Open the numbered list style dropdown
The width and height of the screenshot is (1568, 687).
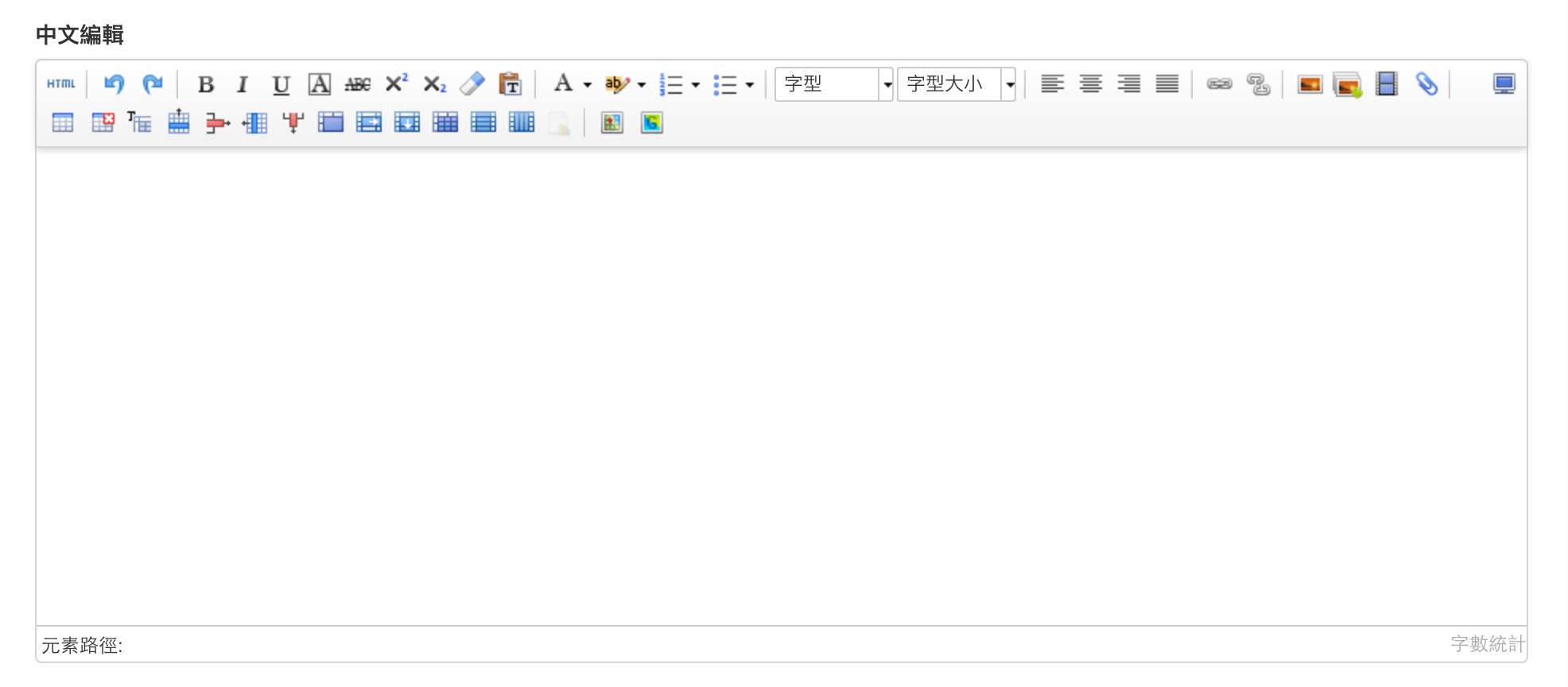(695, 84)
